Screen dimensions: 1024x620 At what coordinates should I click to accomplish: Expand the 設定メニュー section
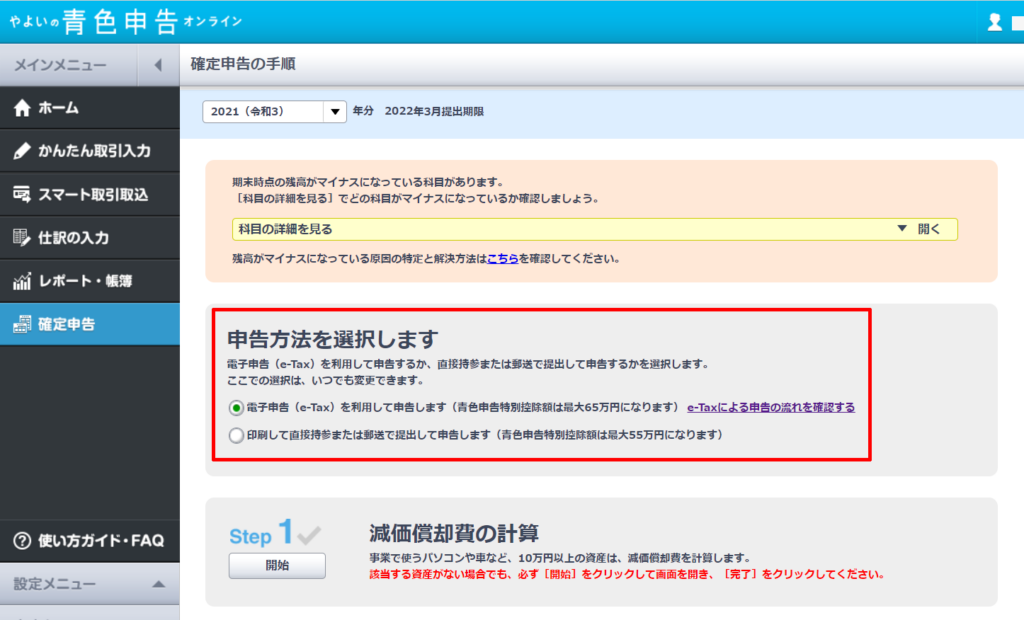pos(89,583)
